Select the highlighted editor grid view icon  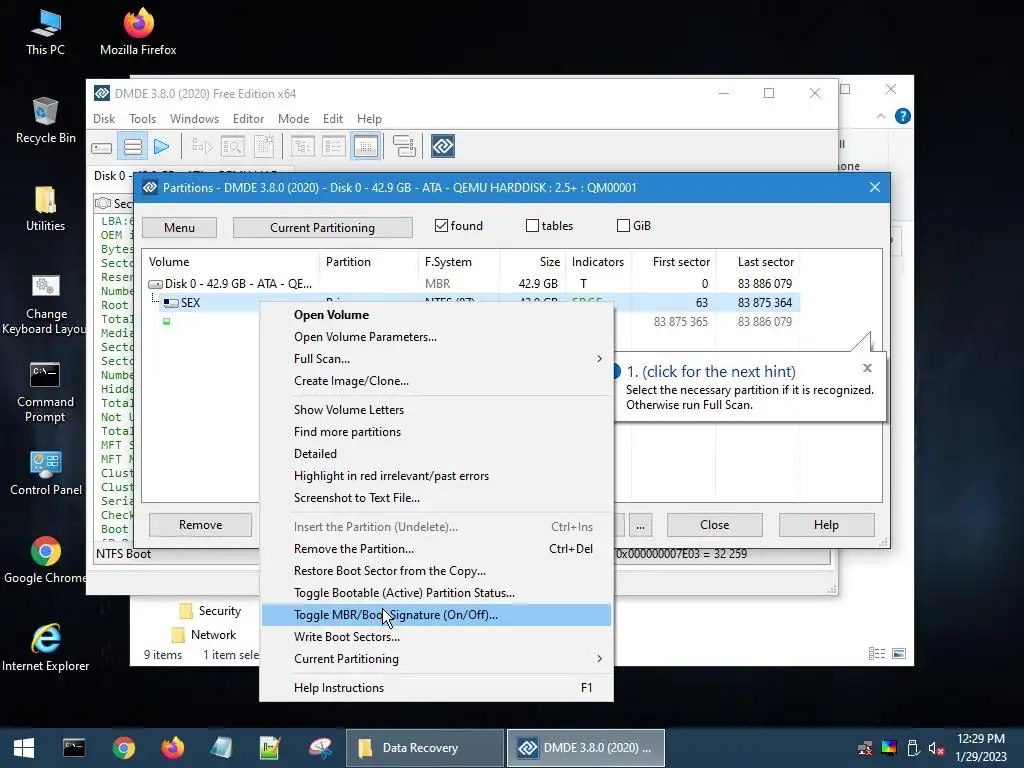pyautogui.click(x=366, y=147)
